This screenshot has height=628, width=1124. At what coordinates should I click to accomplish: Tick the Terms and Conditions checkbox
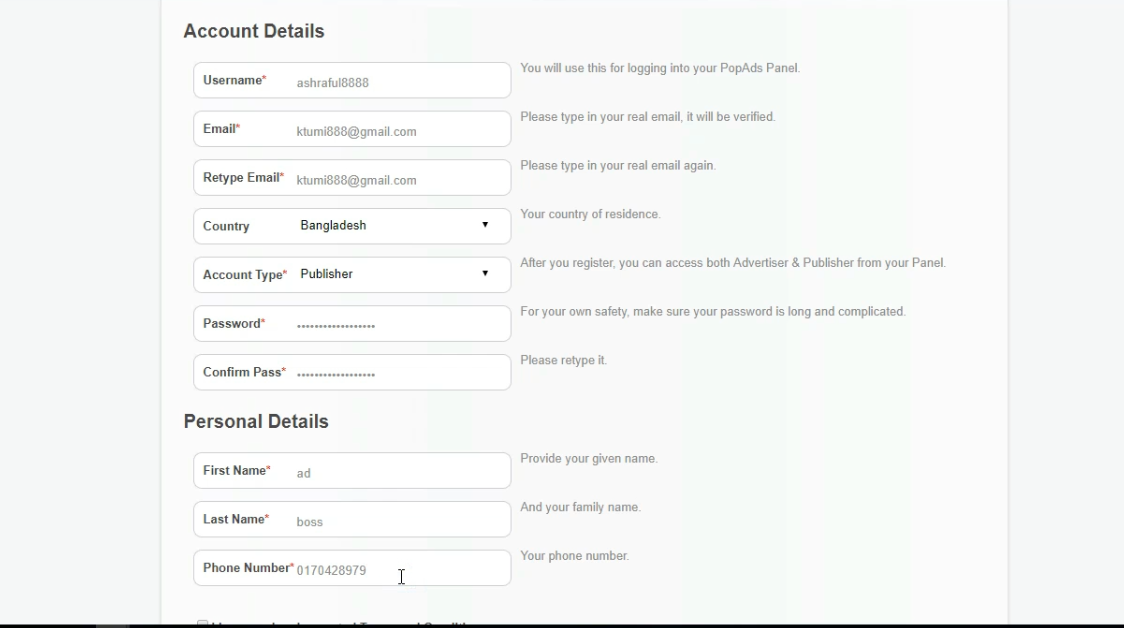coord(203,624)
